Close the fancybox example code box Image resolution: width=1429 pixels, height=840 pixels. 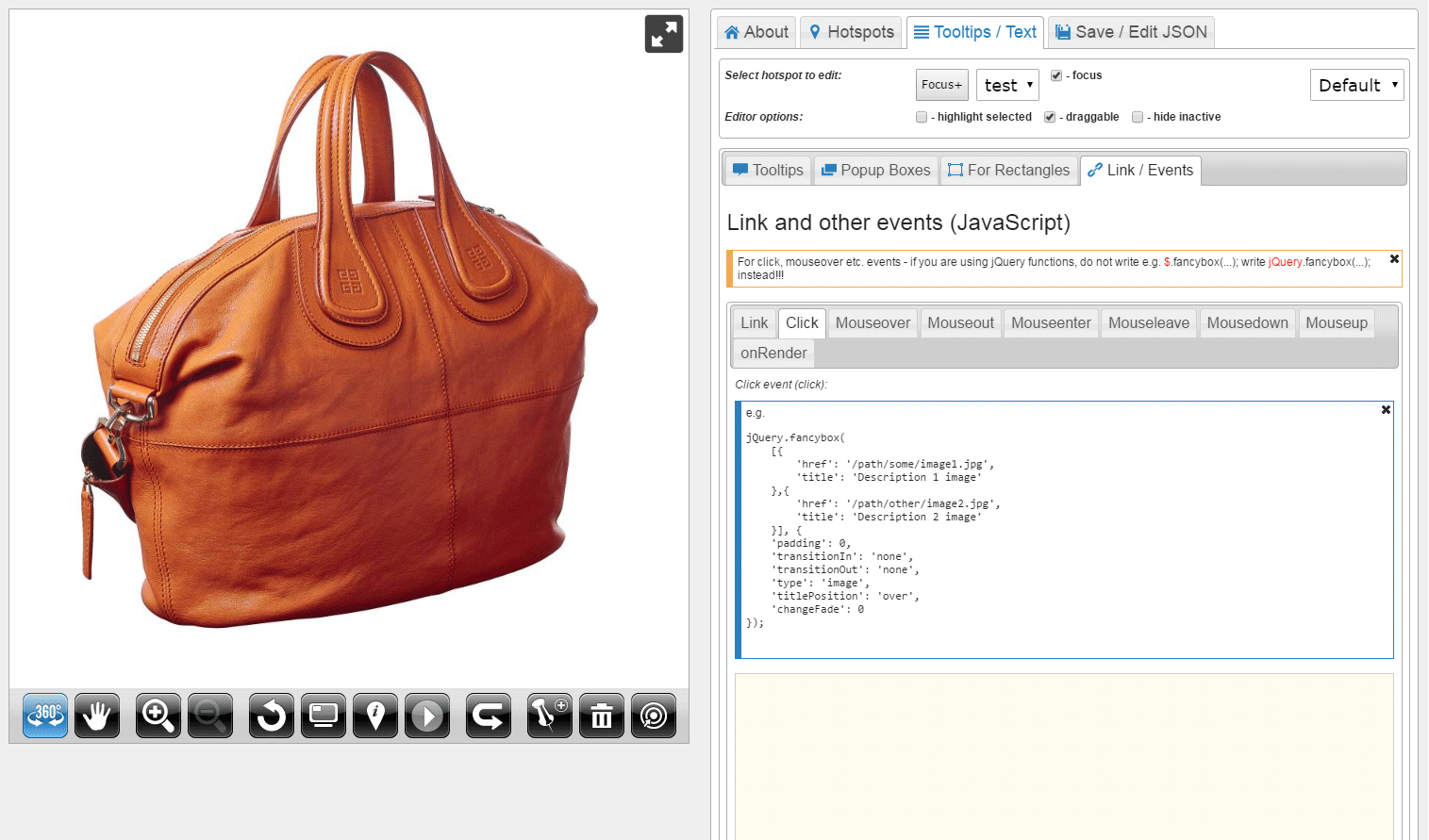(x=1386, y=409)
